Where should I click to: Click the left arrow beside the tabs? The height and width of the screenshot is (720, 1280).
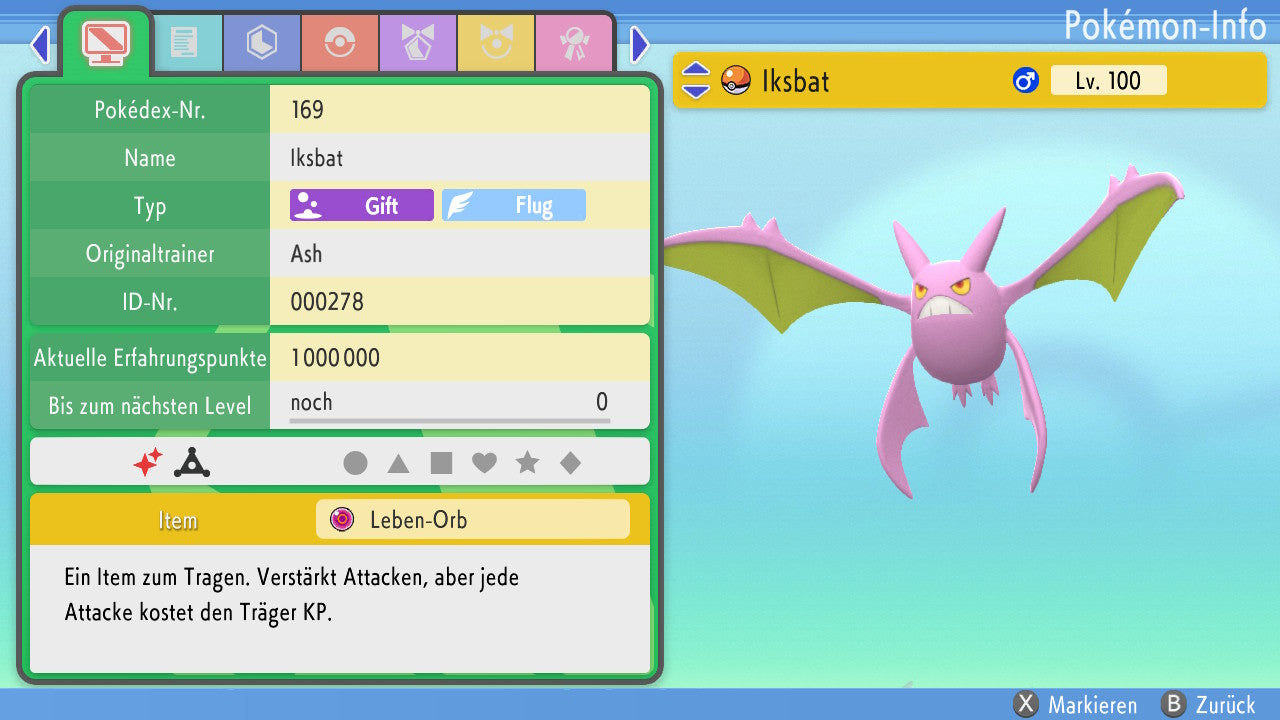[40, 45]
